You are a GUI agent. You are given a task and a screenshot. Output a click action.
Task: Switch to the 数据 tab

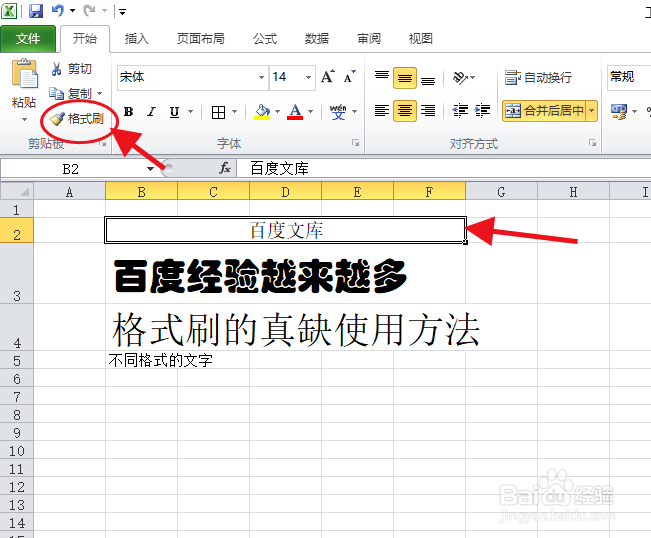pos(317,39)
